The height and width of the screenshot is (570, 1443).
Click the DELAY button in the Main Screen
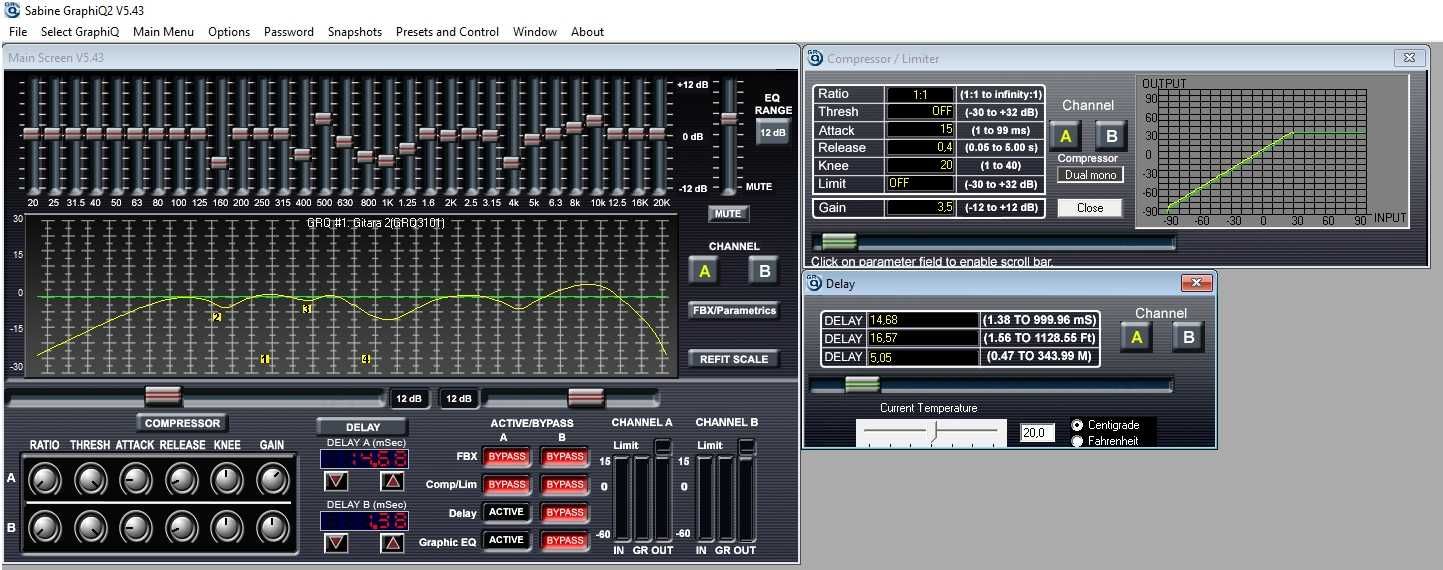click(x=363, y=427)
